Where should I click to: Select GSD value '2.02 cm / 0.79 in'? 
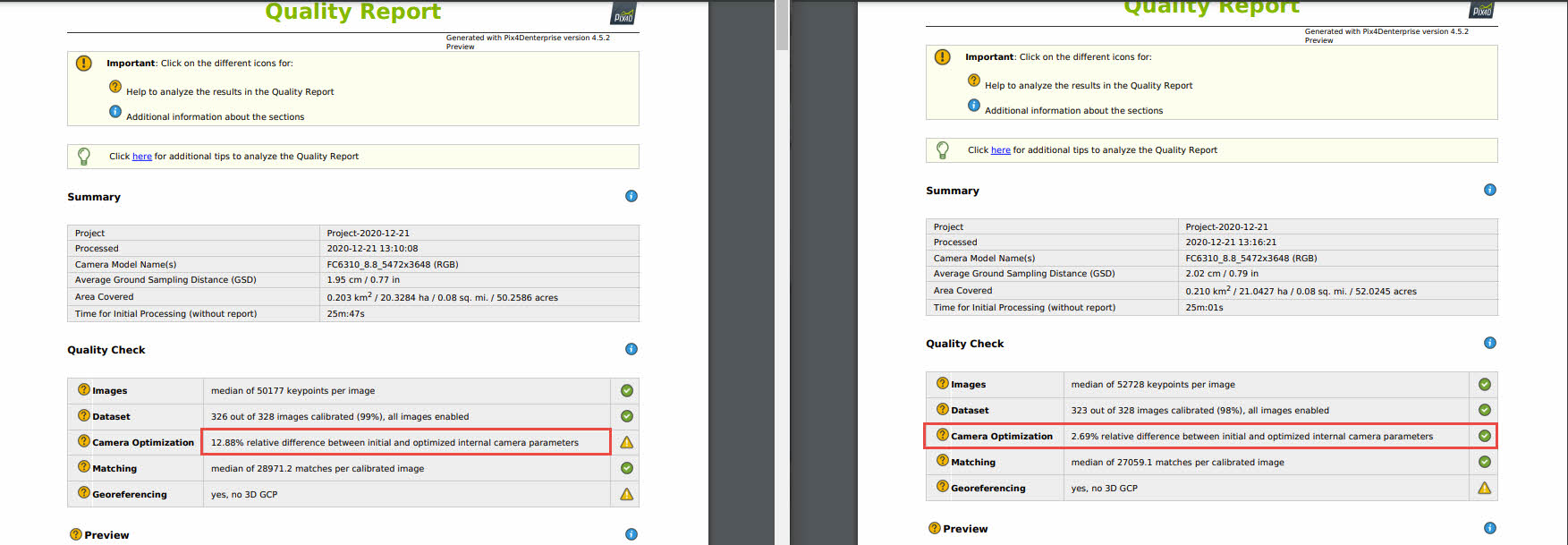[1222, 274]
